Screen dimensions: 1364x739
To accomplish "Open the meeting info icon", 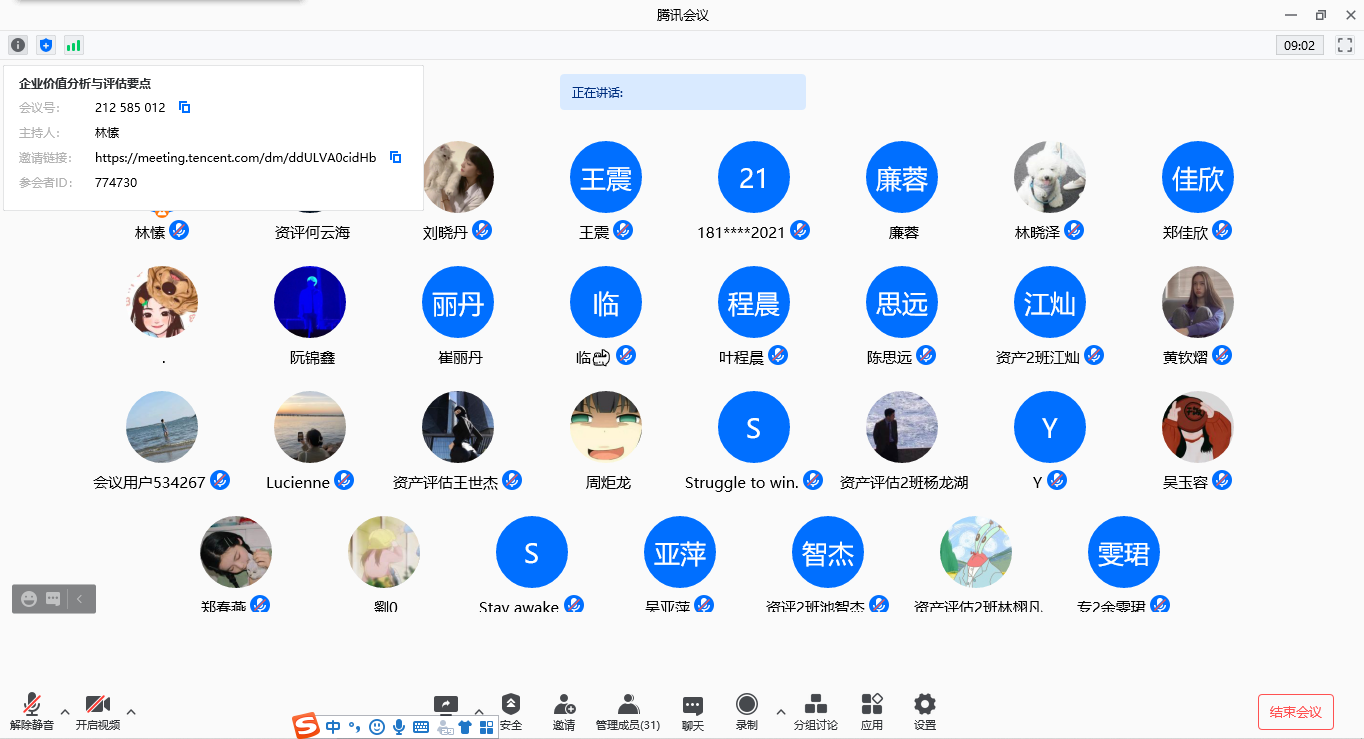I will [x=18, y=45].
